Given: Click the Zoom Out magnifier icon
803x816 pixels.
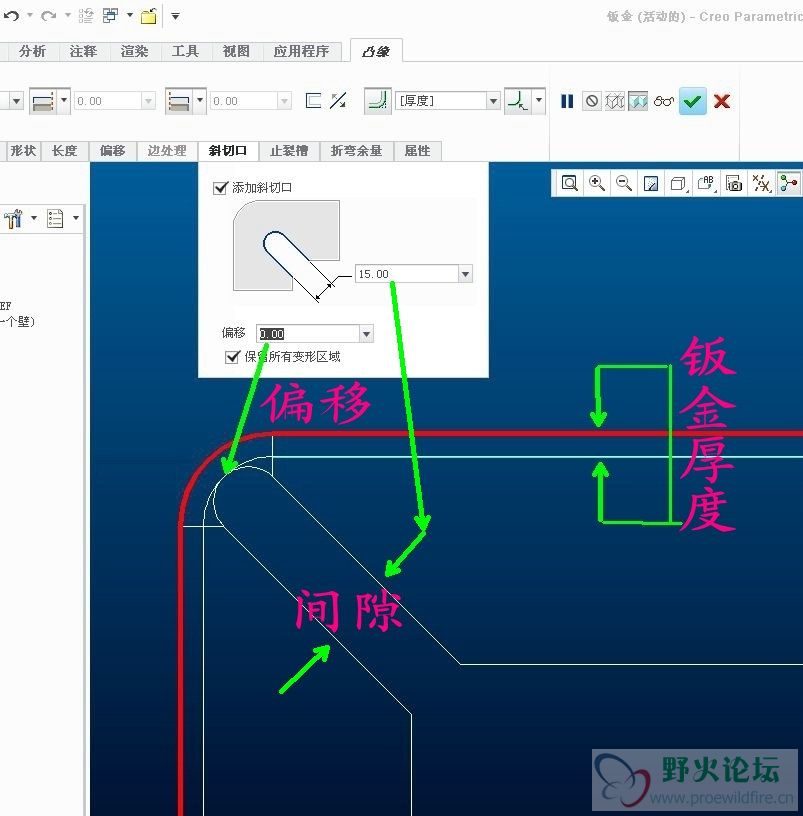Looking at the screenshot, I should [623, 183].
